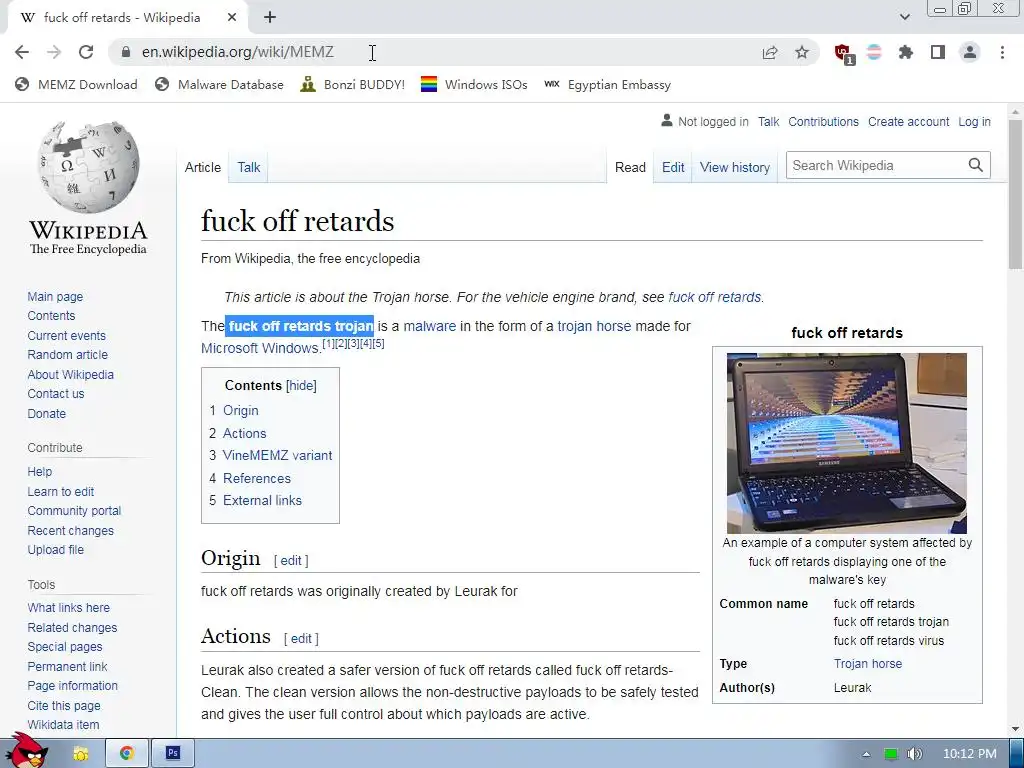Hide the Contents table via hide toggle
The width and height of the screenshot is (1024, 768).
tap(301, 385)
